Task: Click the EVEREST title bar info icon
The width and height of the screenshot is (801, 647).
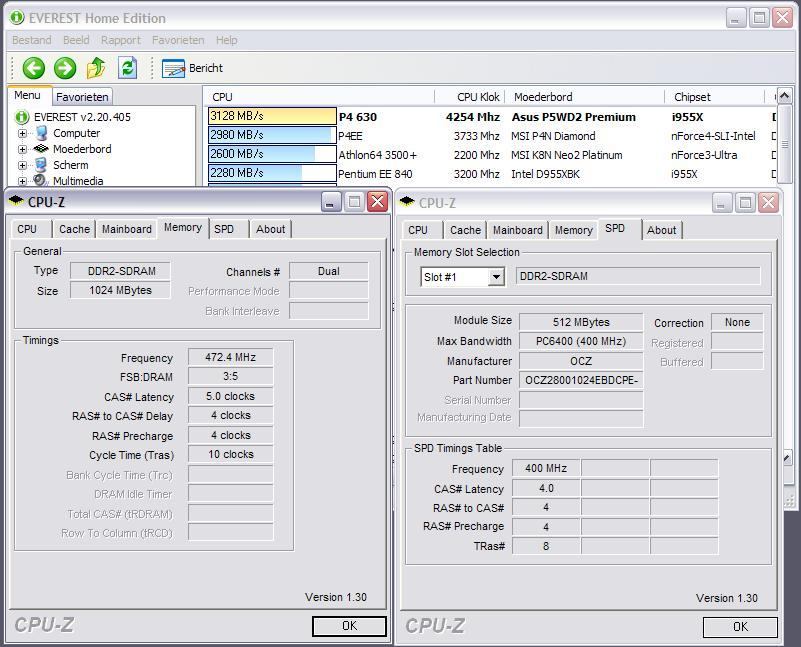Action: [17, 18]
